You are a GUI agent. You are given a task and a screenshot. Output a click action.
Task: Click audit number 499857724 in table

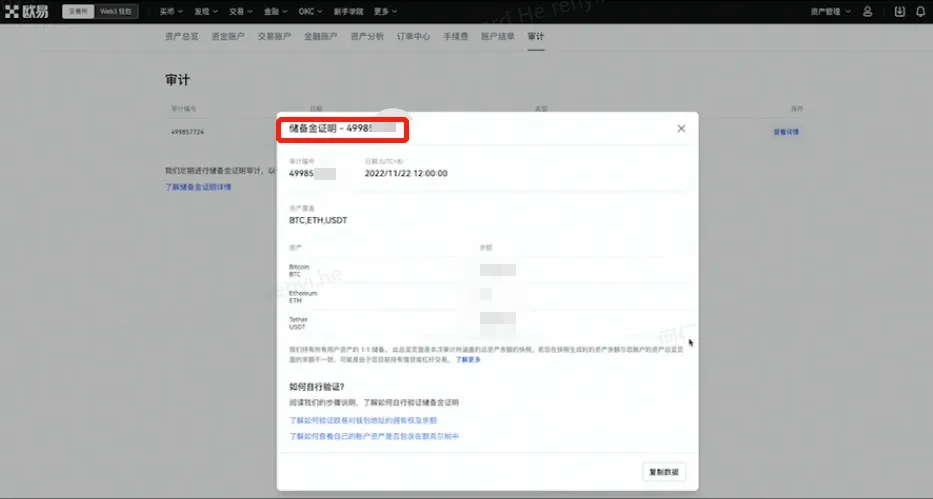[x=187, y=132]
